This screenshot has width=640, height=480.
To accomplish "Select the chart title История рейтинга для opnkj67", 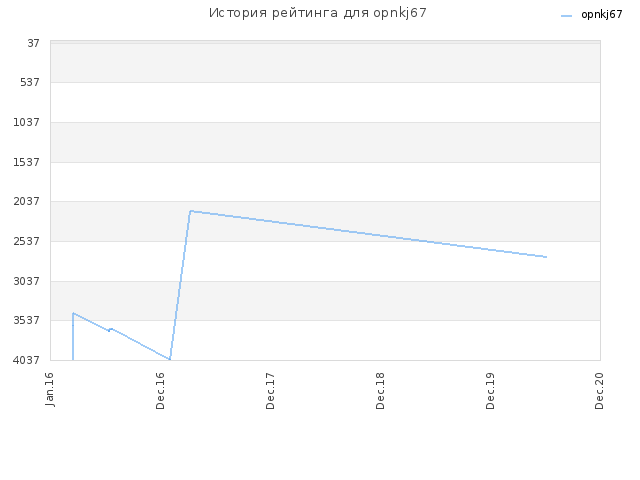I will click(x=318, y=13).
